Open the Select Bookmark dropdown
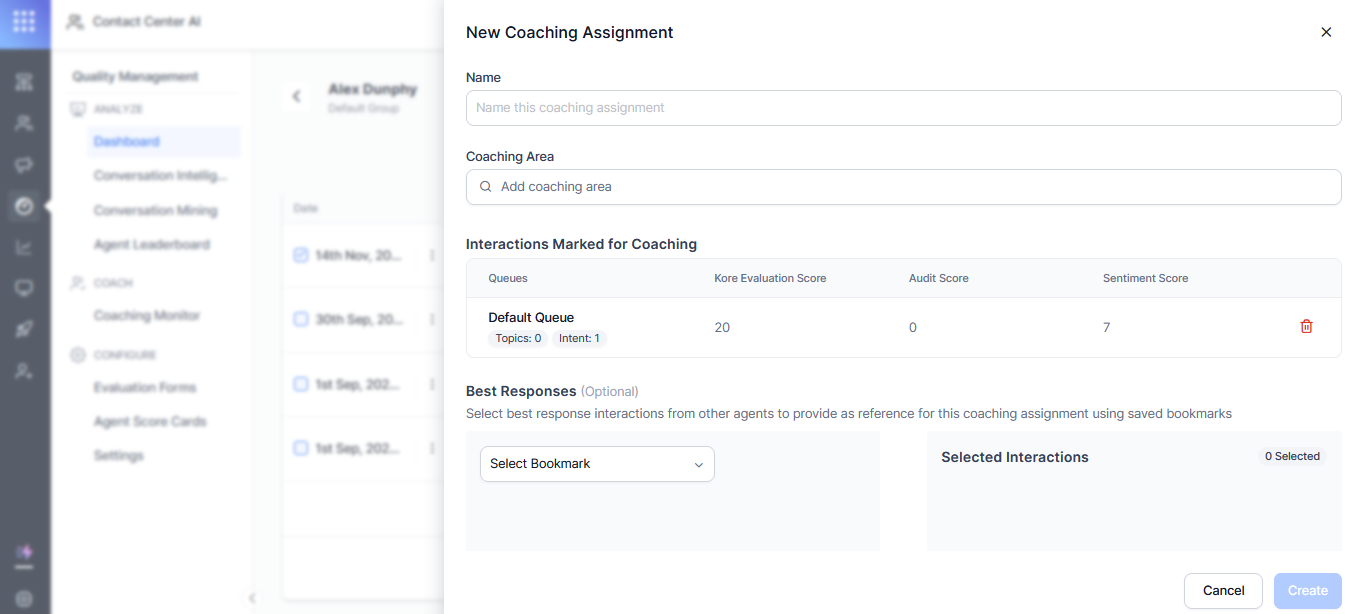The width and height of the screenshot is (1353, 614). tap(596, 464)
